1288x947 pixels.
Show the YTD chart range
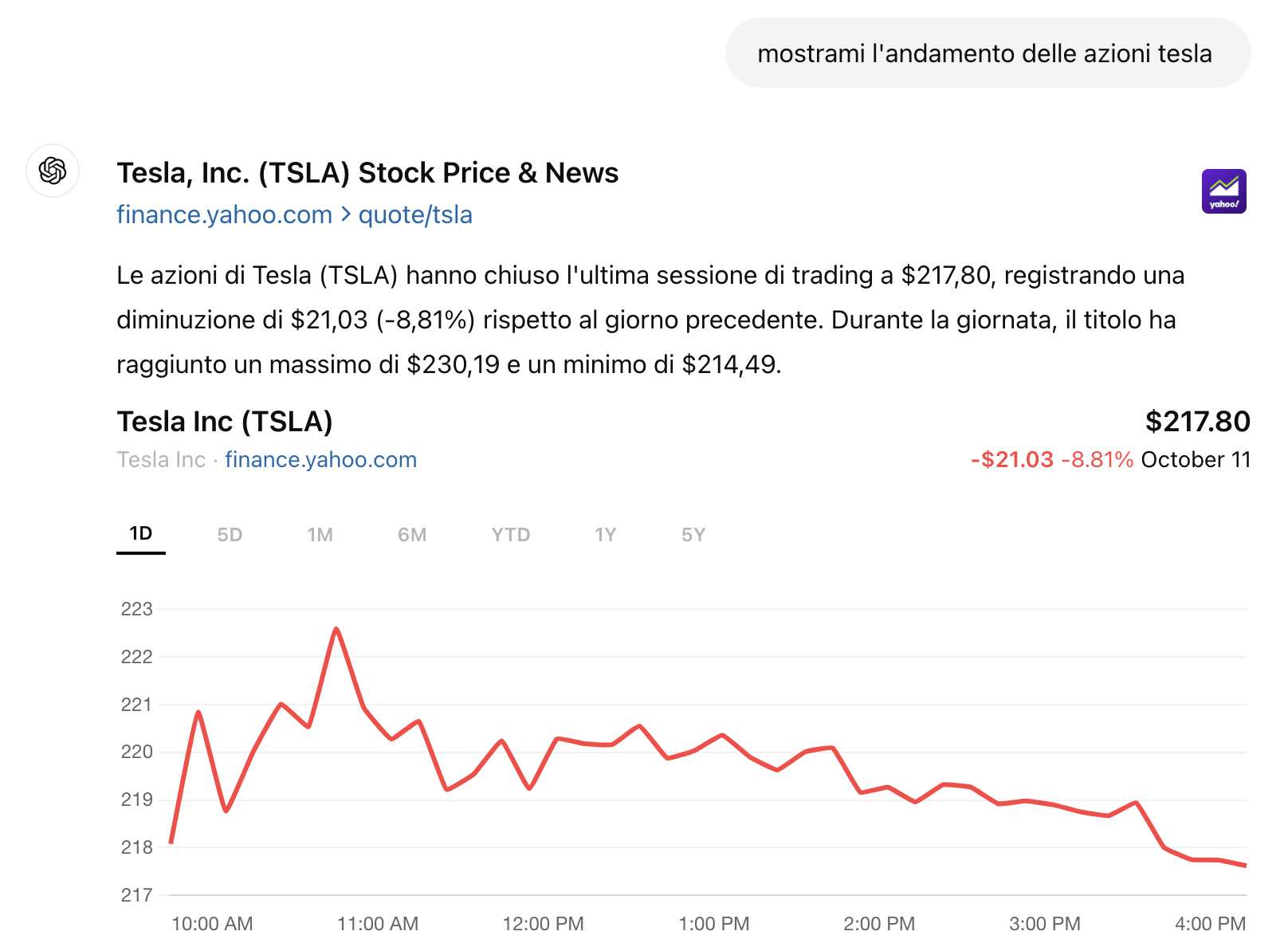click(x=511, y=535)
